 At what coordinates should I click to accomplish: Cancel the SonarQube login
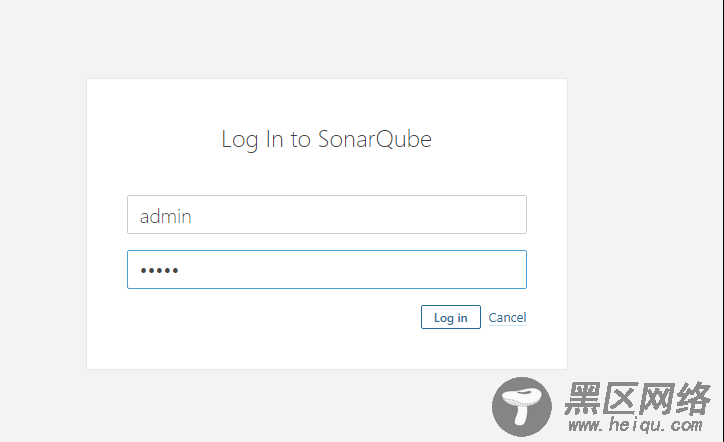507,317
